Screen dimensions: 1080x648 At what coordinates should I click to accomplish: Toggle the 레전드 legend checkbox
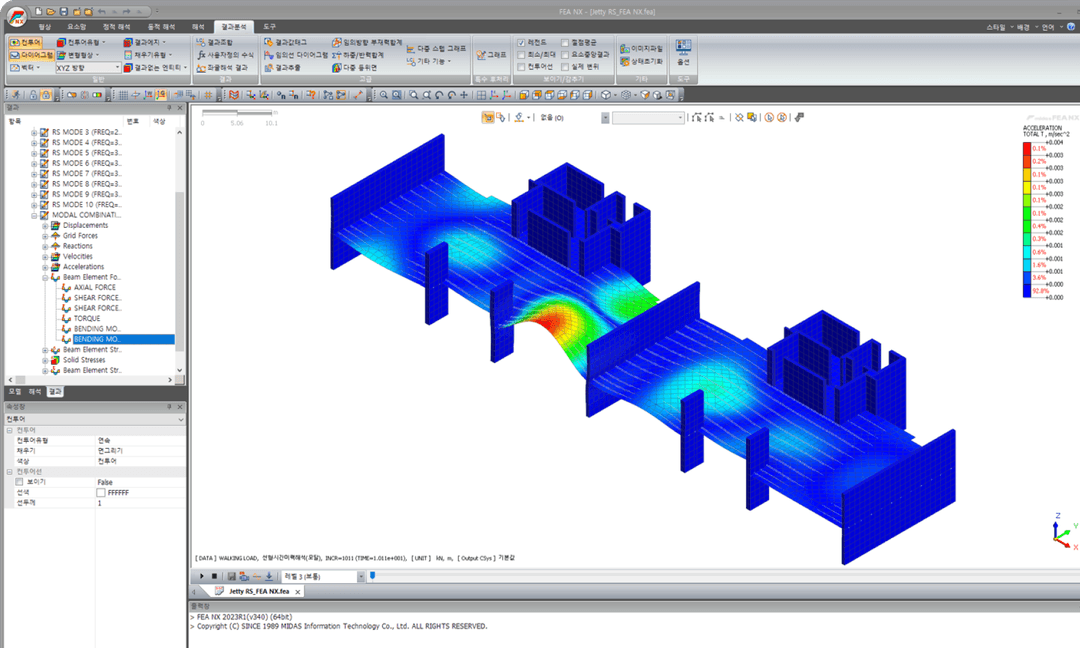521,43
